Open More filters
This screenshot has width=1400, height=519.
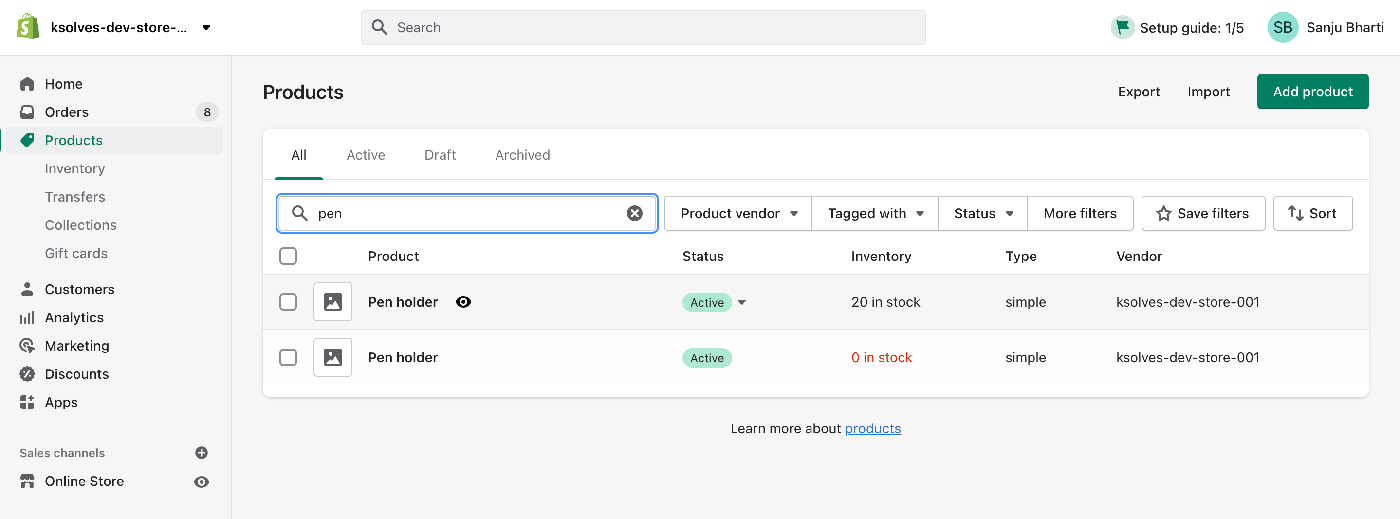1080,213
